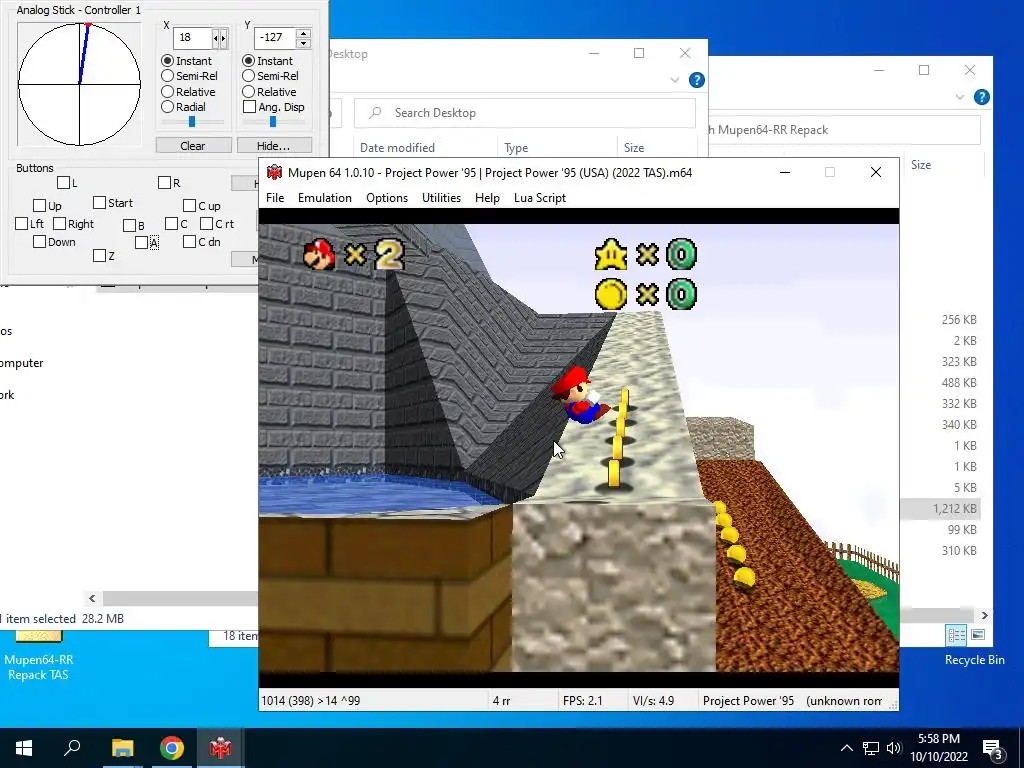Check the Z button checkbox
Screen dimensions: 1024x768
coord(99,255)
